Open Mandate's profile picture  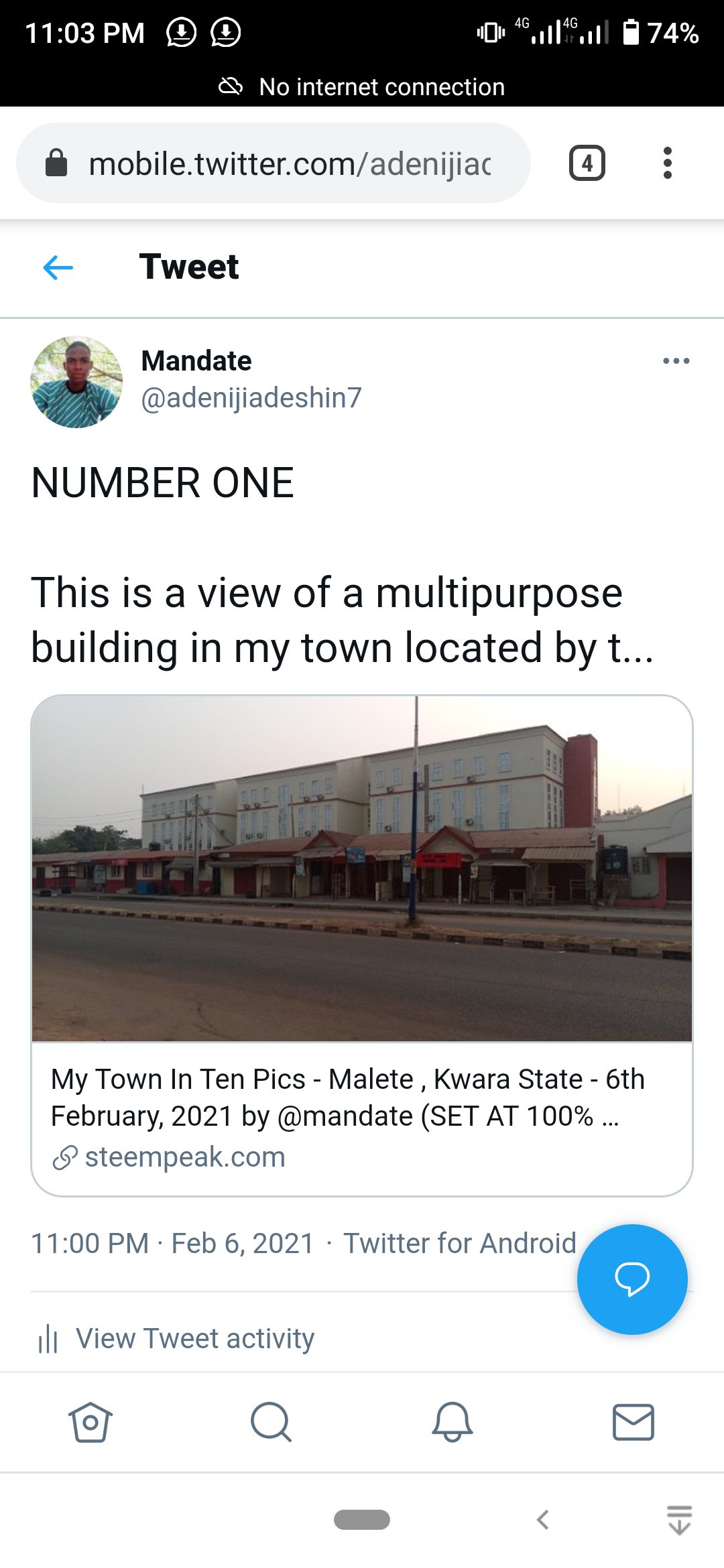[76, 382]
